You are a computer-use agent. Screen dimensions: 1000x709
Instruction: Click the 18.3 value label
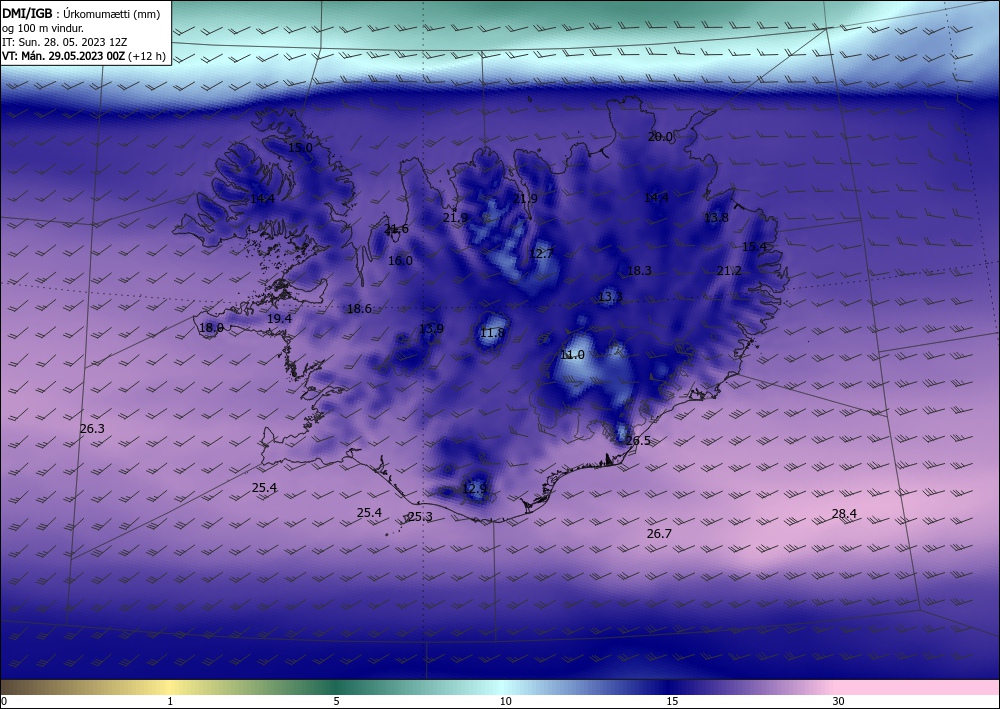click(x=639, y=270)
